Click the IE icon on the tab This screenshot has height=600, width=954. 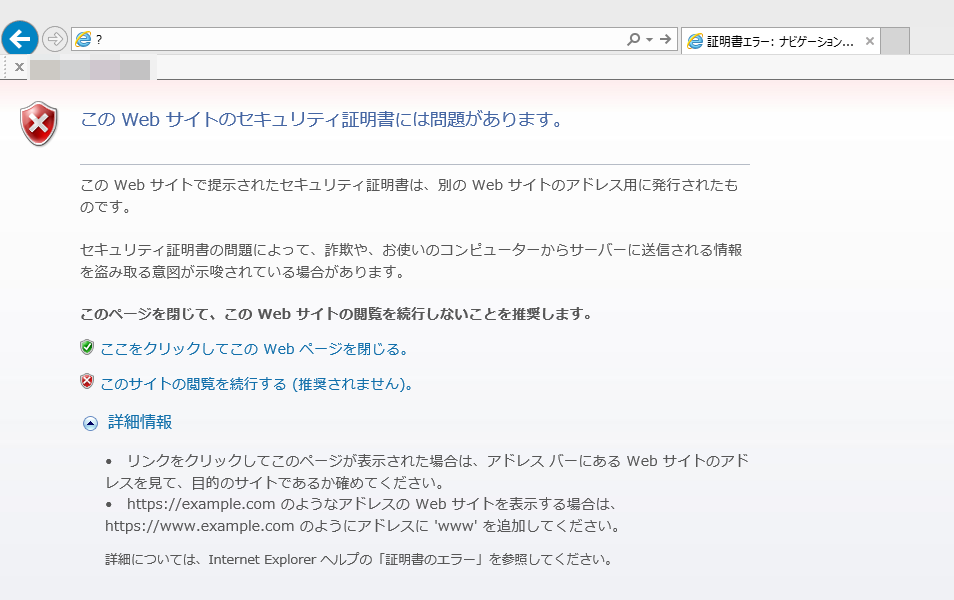click(695, 41)
